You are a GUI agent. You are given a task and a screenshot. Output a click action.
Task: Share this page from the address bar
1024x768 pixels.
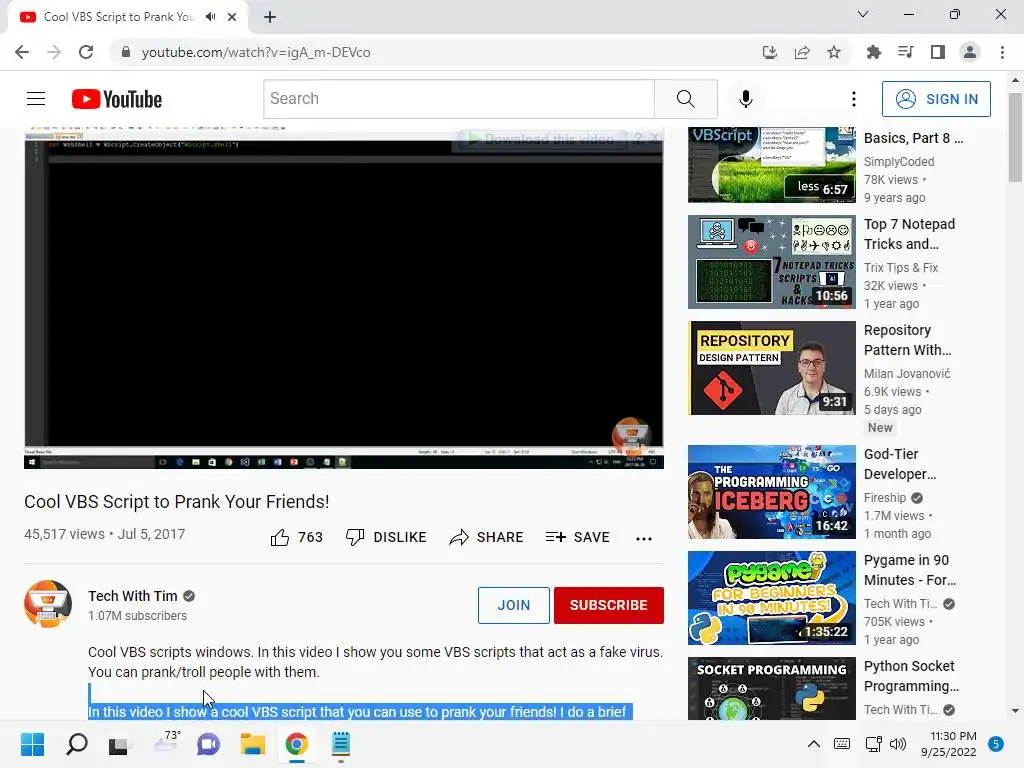coord(802,52)
